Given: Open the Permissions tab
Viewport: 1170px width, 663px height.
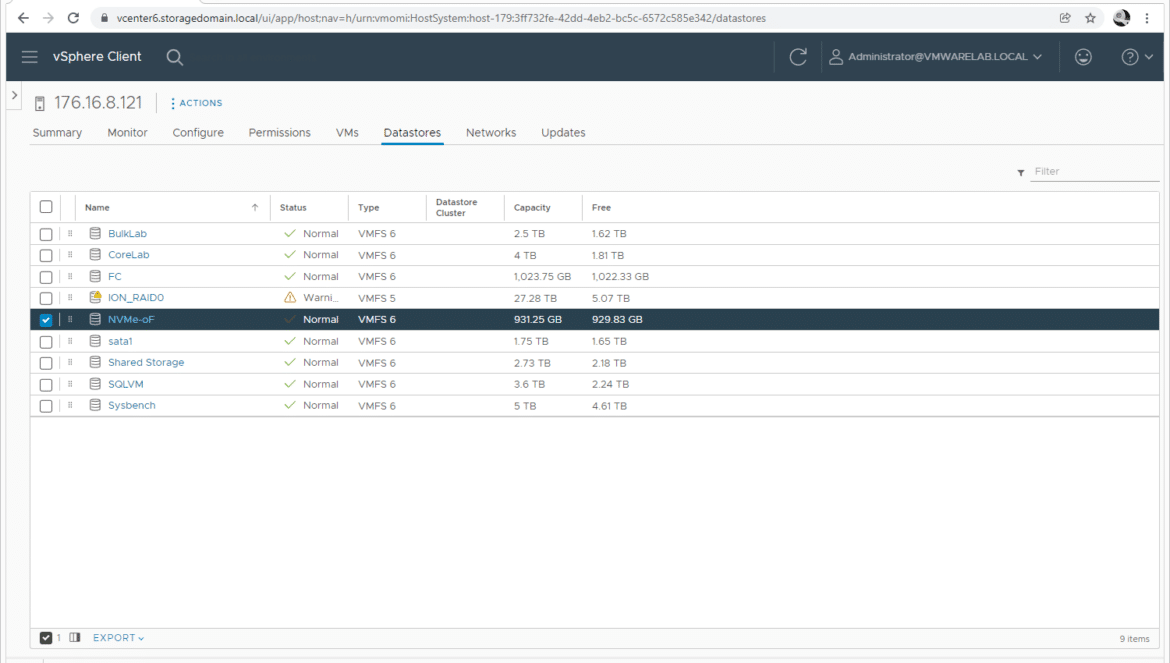Looking at the screenshot, I should click(279, 133).
